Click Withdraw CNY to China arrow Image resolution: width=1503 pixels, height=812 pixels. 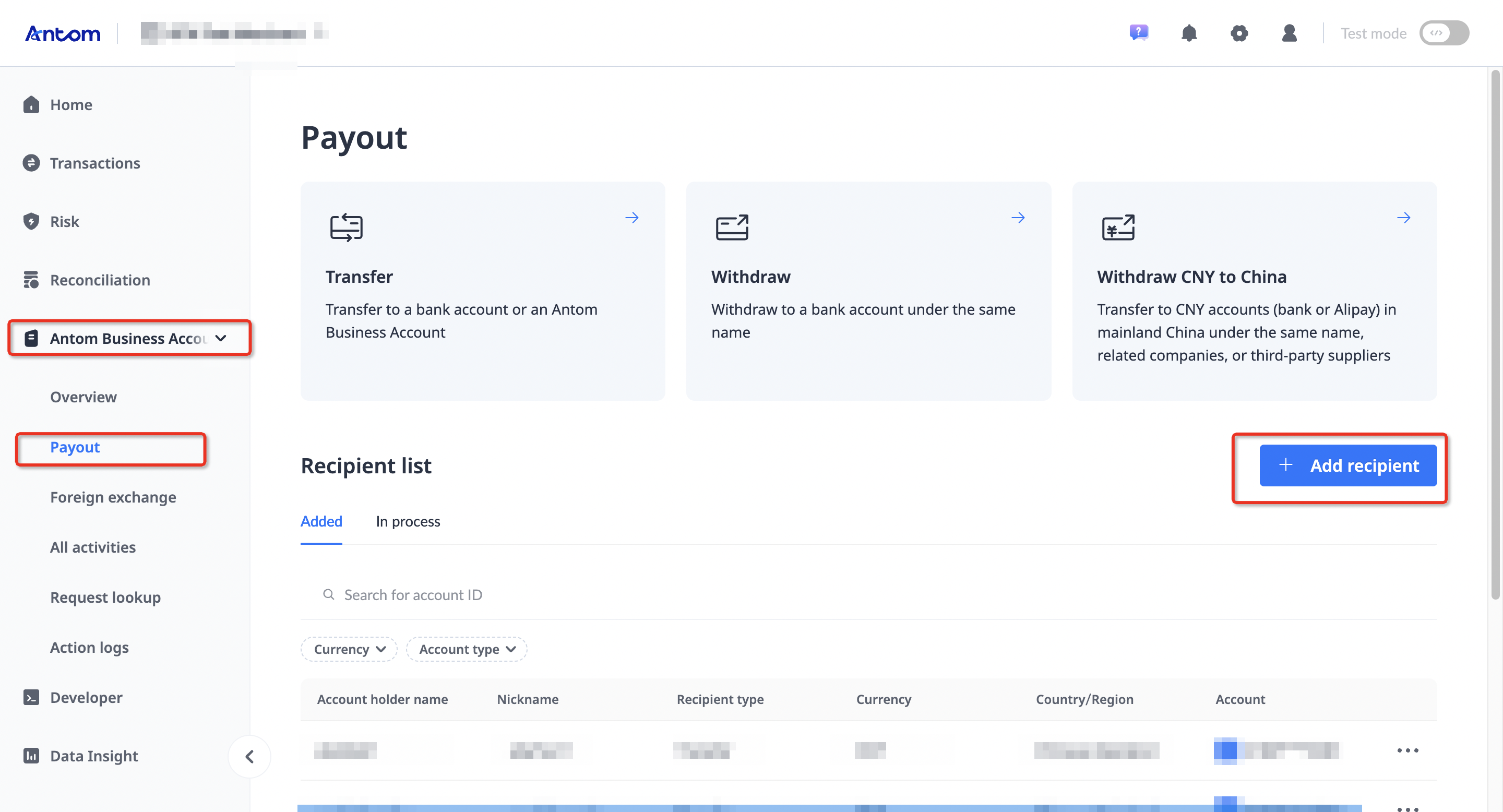[x=1403, y=218]
